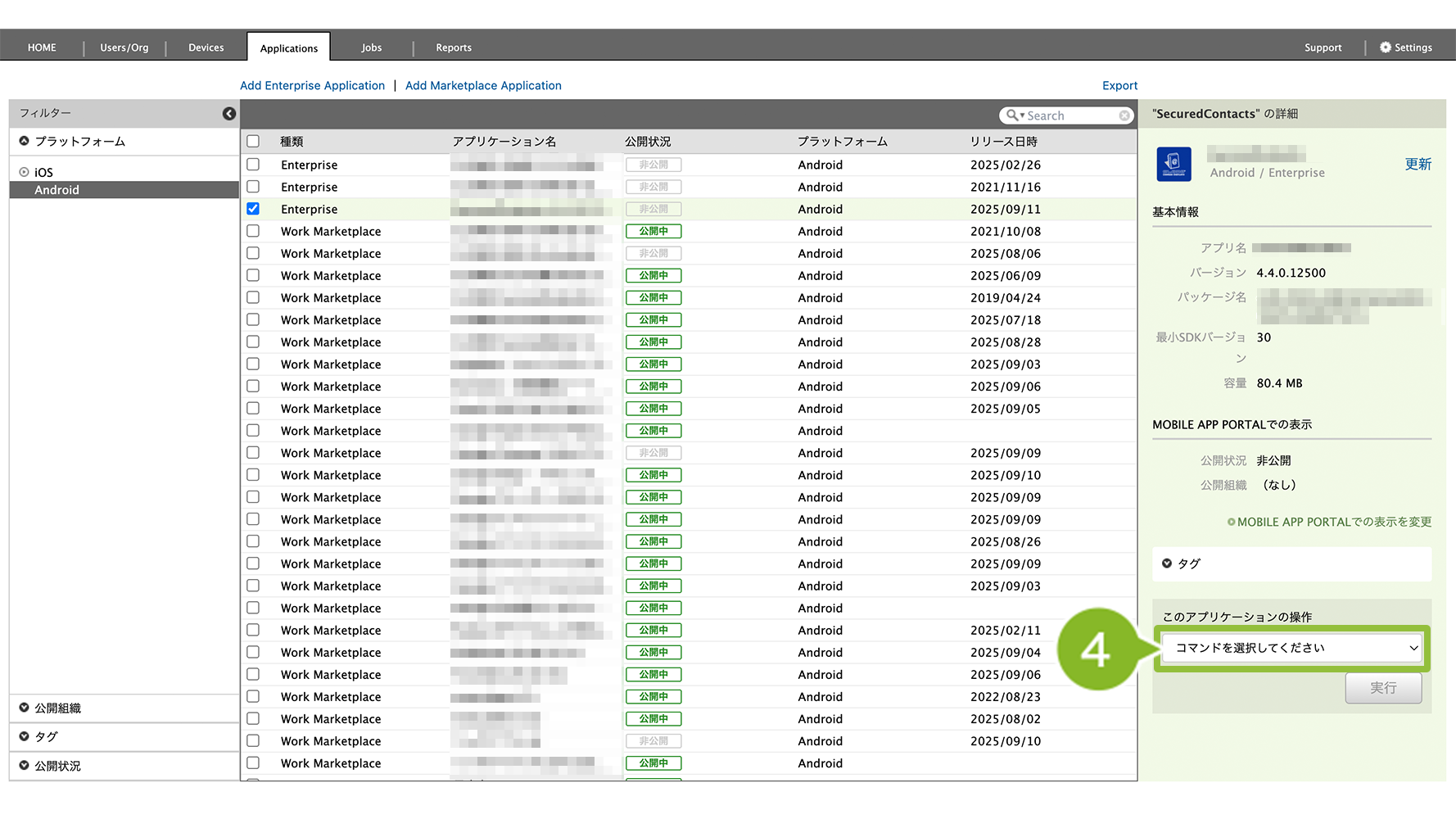Click the SecuredContacts app icon
Viewport: 1456px width, 819px height.
pyautogui.click(x=1173, y=164)
